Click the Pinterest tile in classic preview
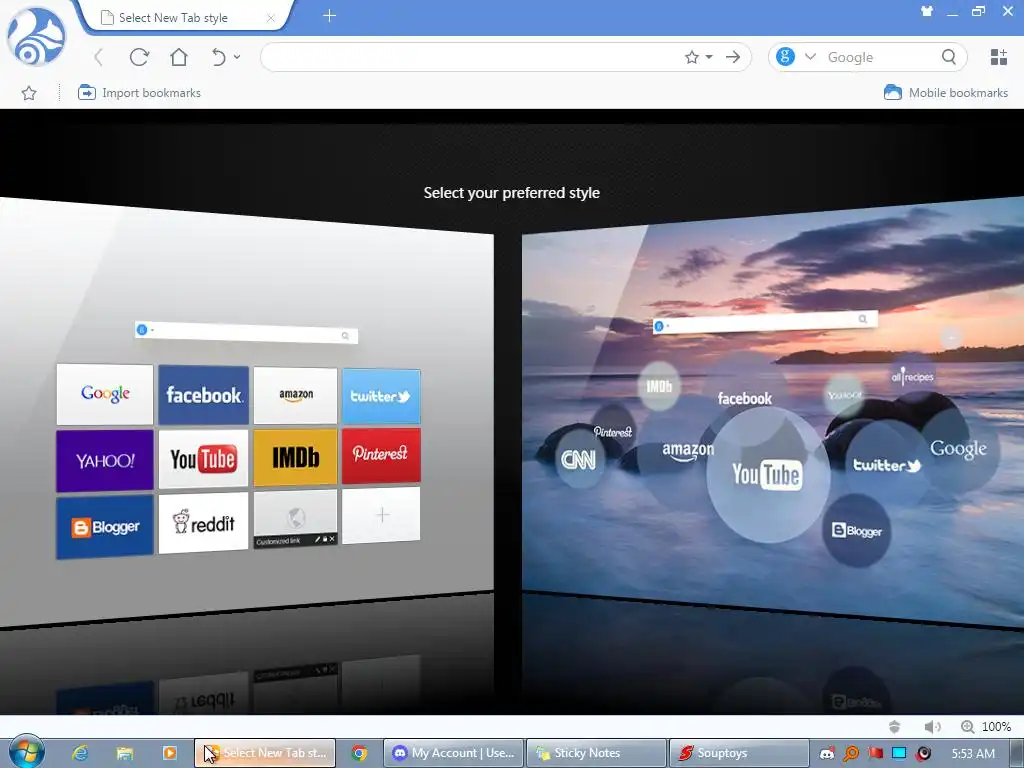The image size is (1024, 768). click(381, 455)
